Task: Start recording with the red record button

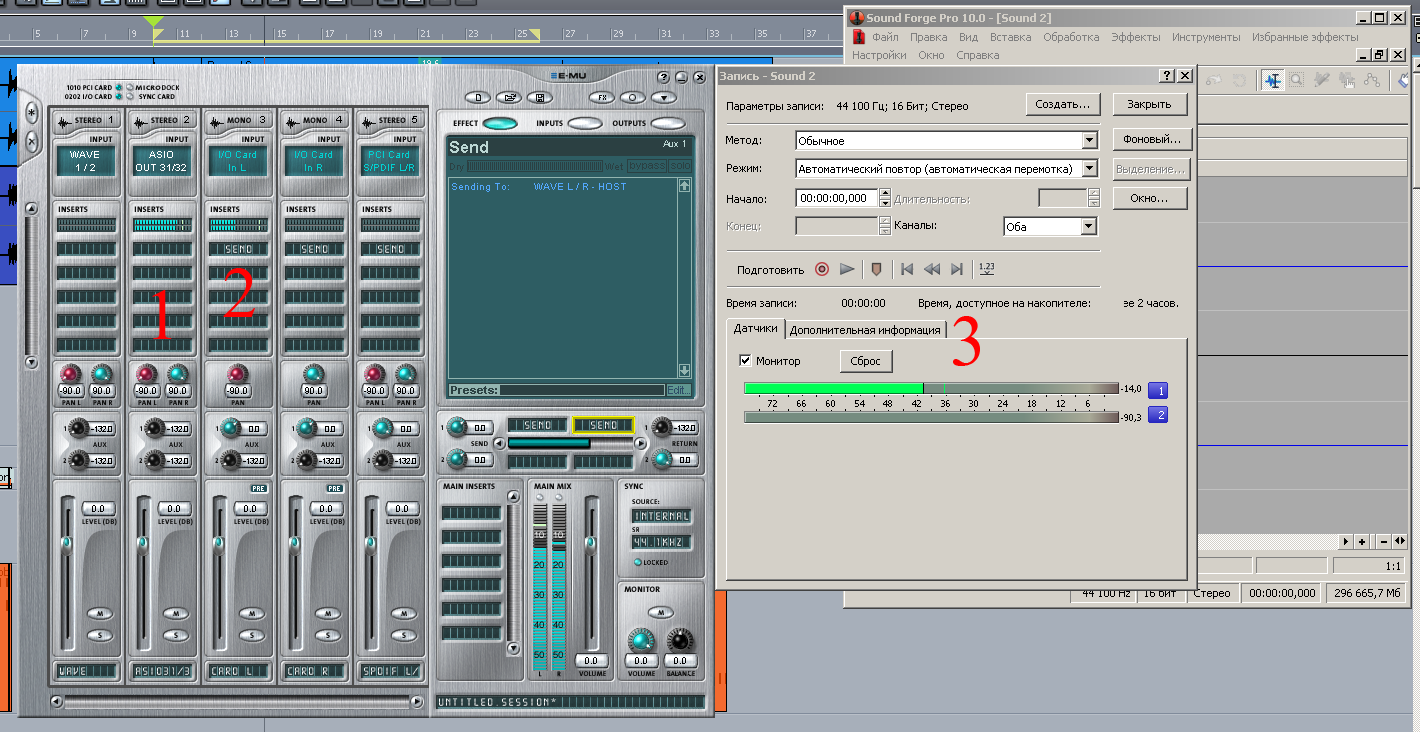Action: [x=822, y=269]
